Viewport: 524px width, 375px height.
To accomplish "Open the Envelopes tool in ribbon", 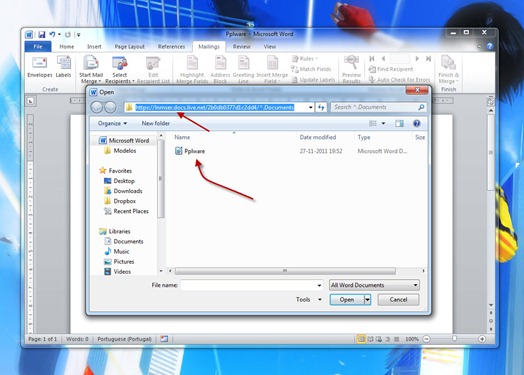I will pos(40,67).
